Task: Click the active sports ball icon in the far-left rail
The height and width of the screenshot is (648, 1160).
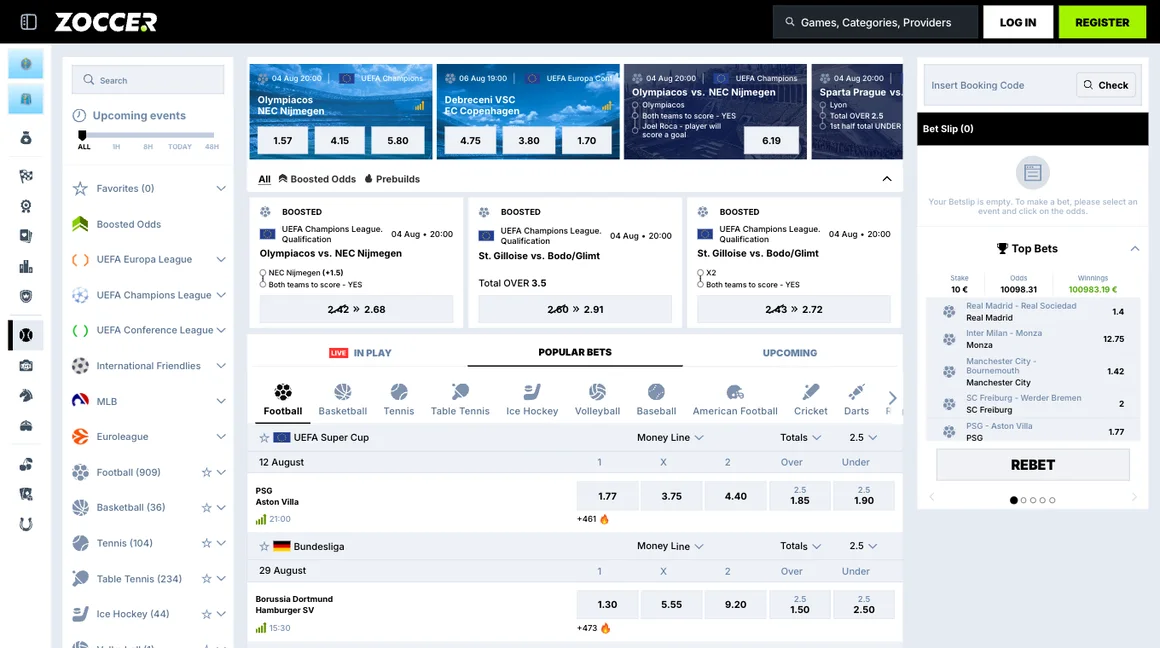Action: 26,335
